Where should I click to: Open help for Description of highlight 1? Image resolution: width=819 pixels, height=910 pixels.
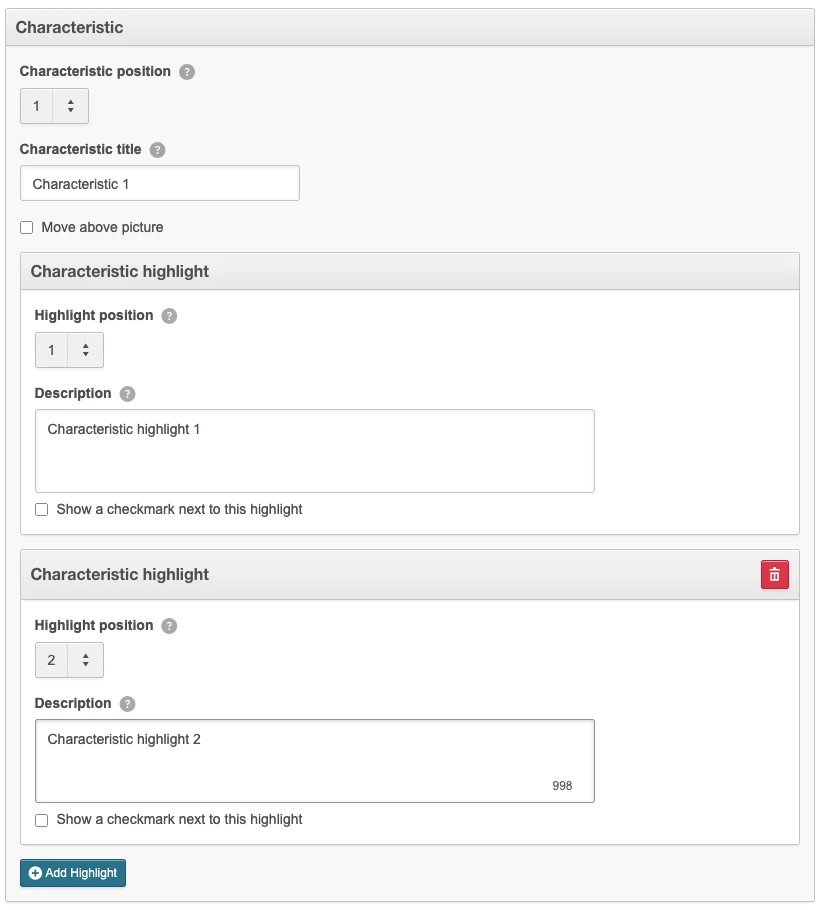[x=127, y=394]
